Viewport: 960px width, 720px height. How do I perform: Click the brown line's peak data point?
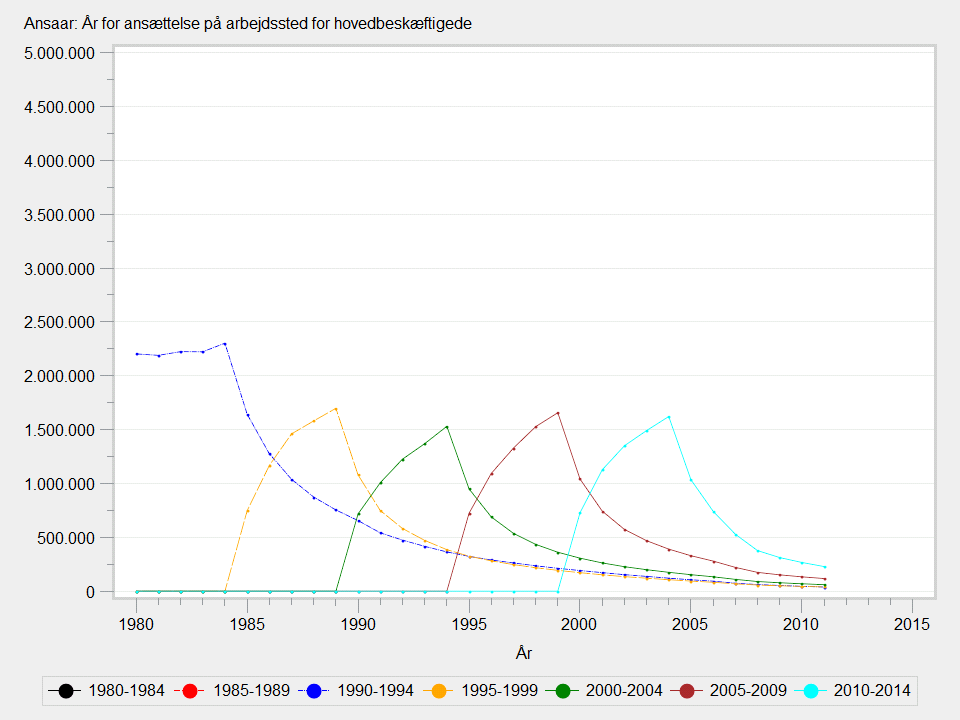[x=558, y=413]
